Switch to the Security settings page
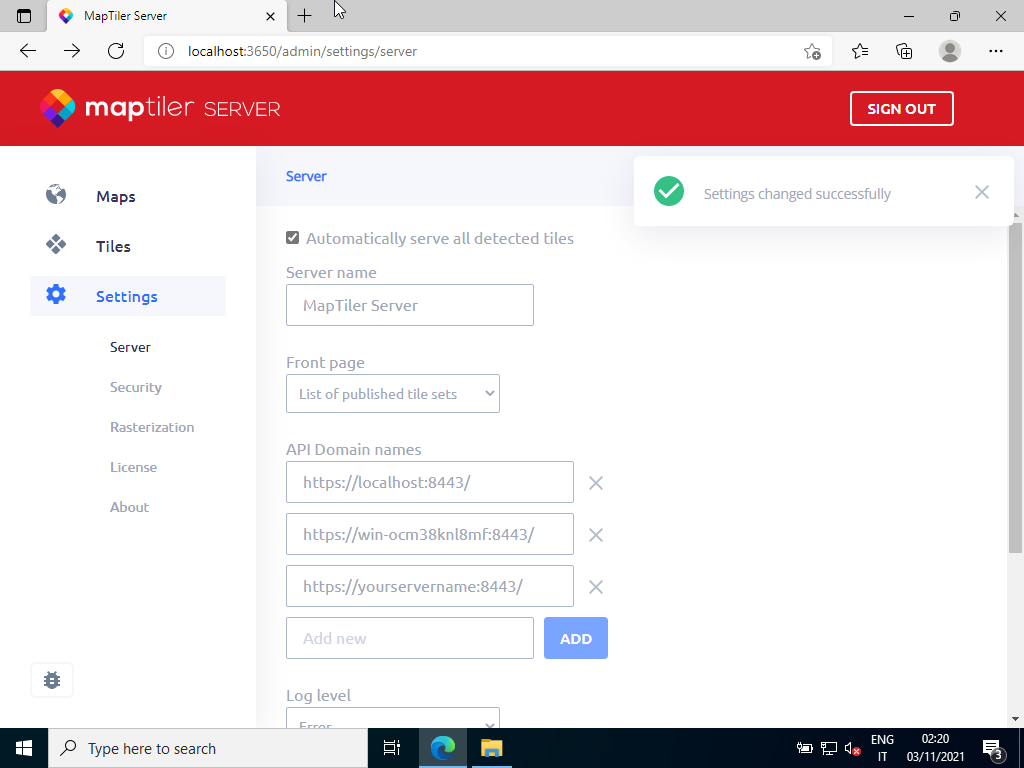 click(135, 387)
